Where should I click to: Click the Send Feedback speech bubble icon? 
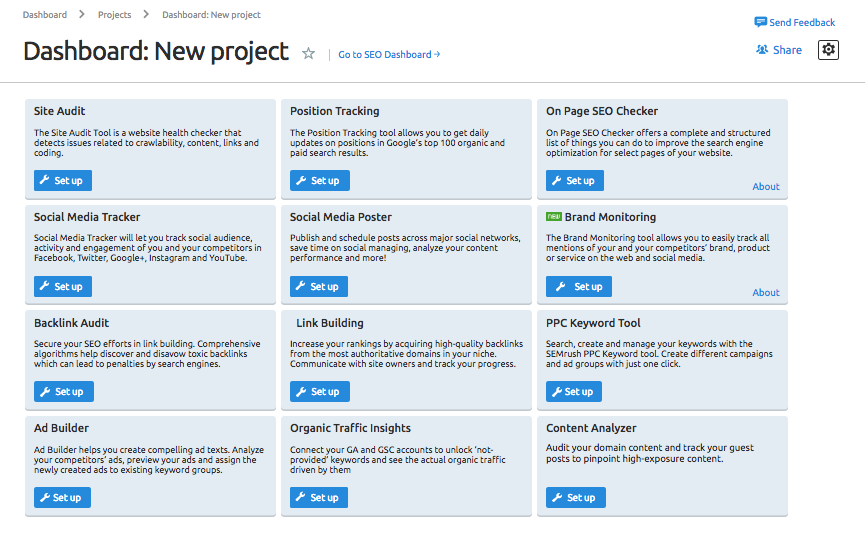[761, 22]
